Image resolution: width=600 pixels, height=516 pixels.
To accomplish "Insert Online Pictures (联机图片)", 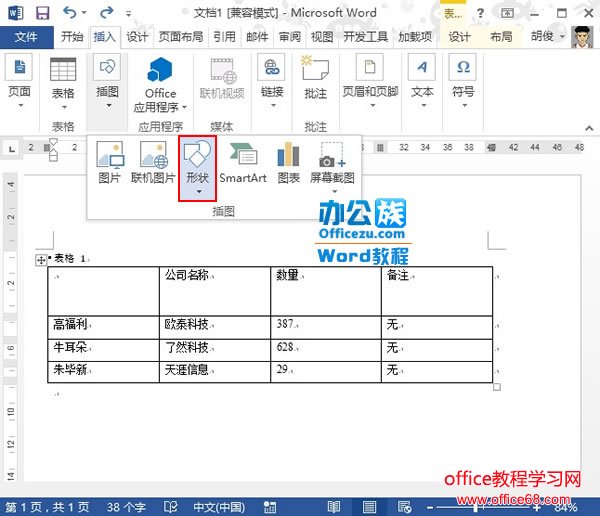I will 153,162.
